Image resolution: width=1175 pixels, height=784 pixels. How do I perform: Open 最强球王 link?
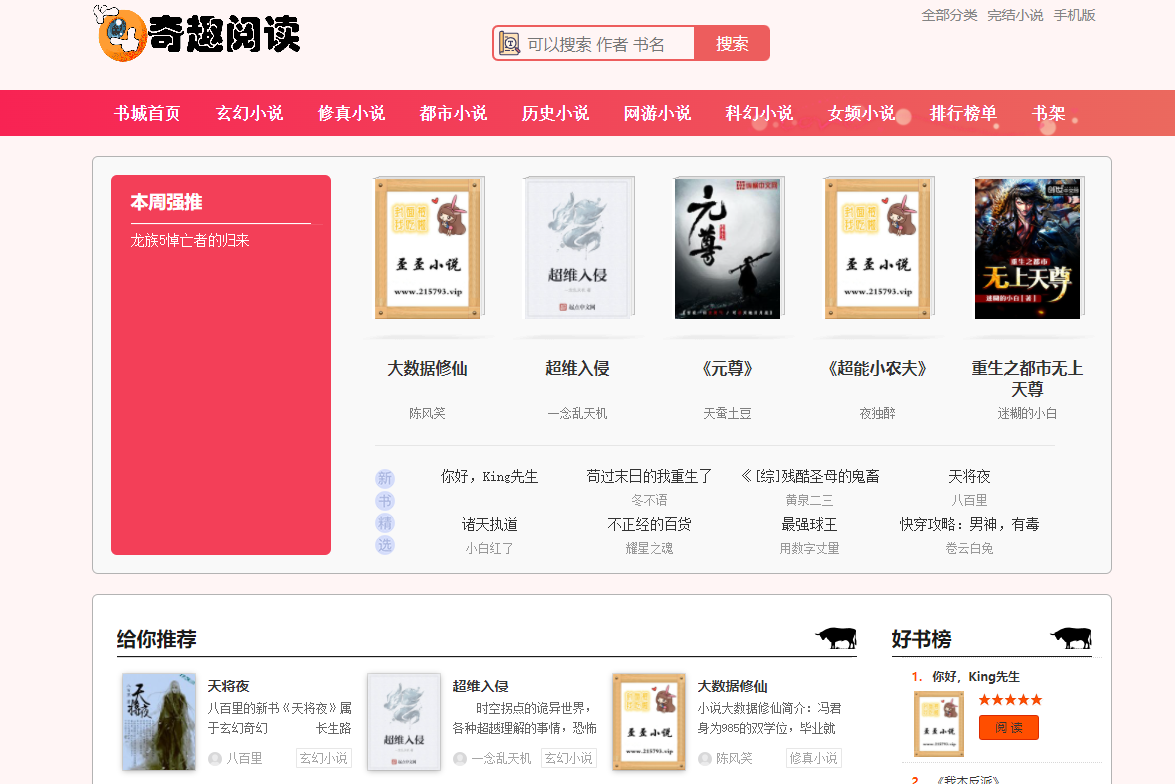pos(809,525)
